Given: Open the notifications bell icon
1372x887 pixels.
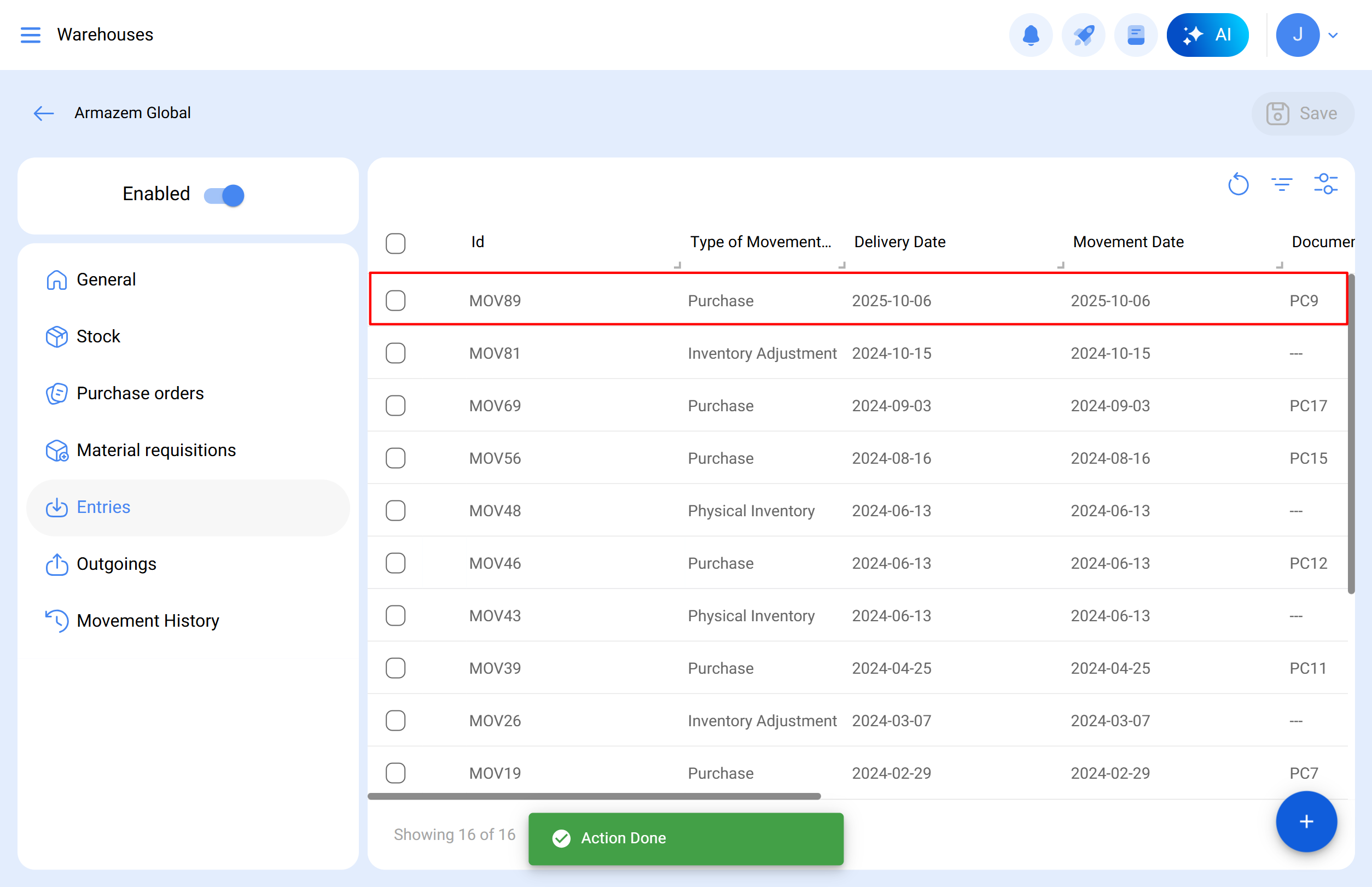Looking at the screenshot, I should coord(1031,34).
